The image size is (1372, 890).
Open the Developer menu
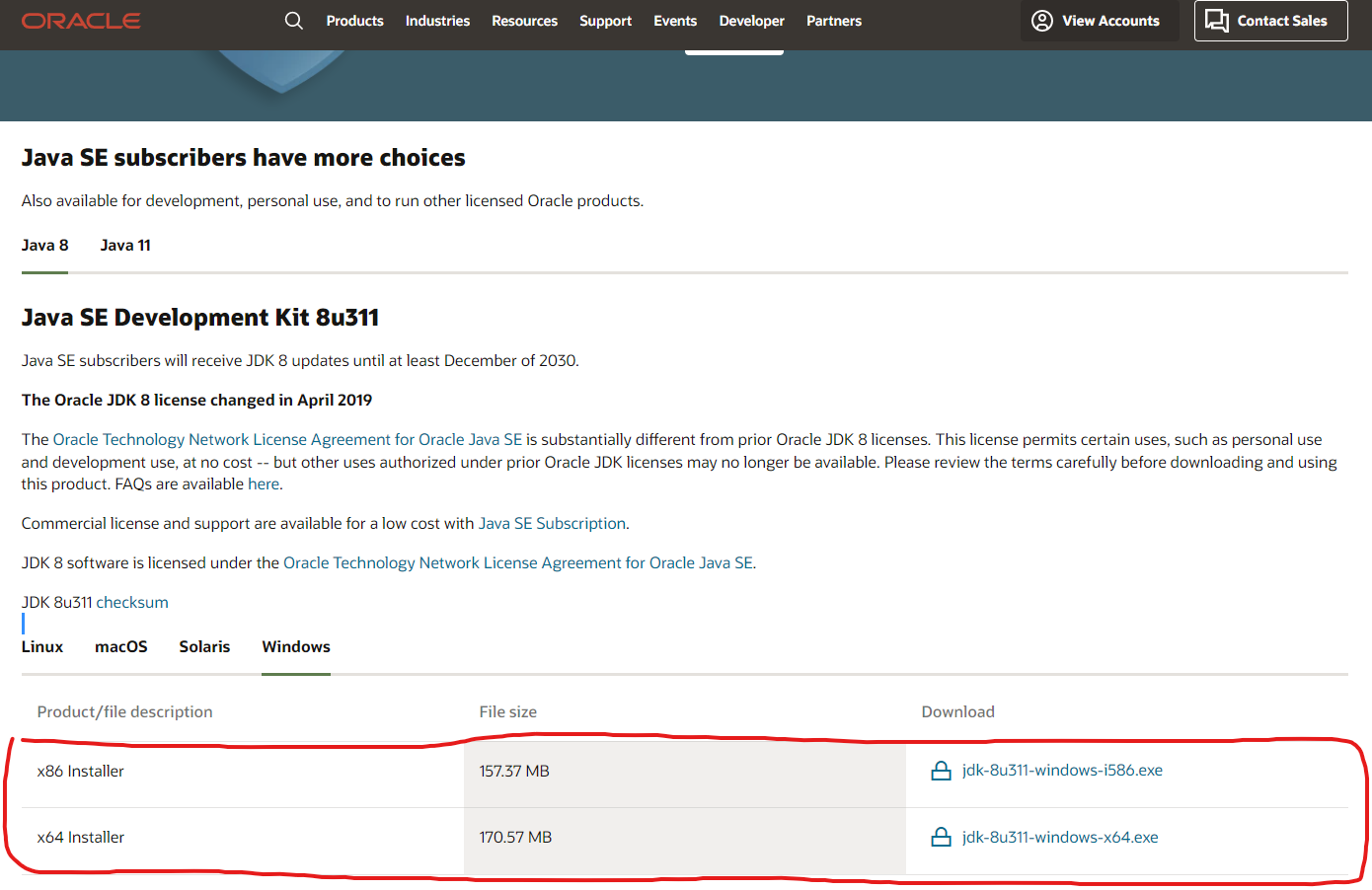pyautogui.click(x=751, y=21)
